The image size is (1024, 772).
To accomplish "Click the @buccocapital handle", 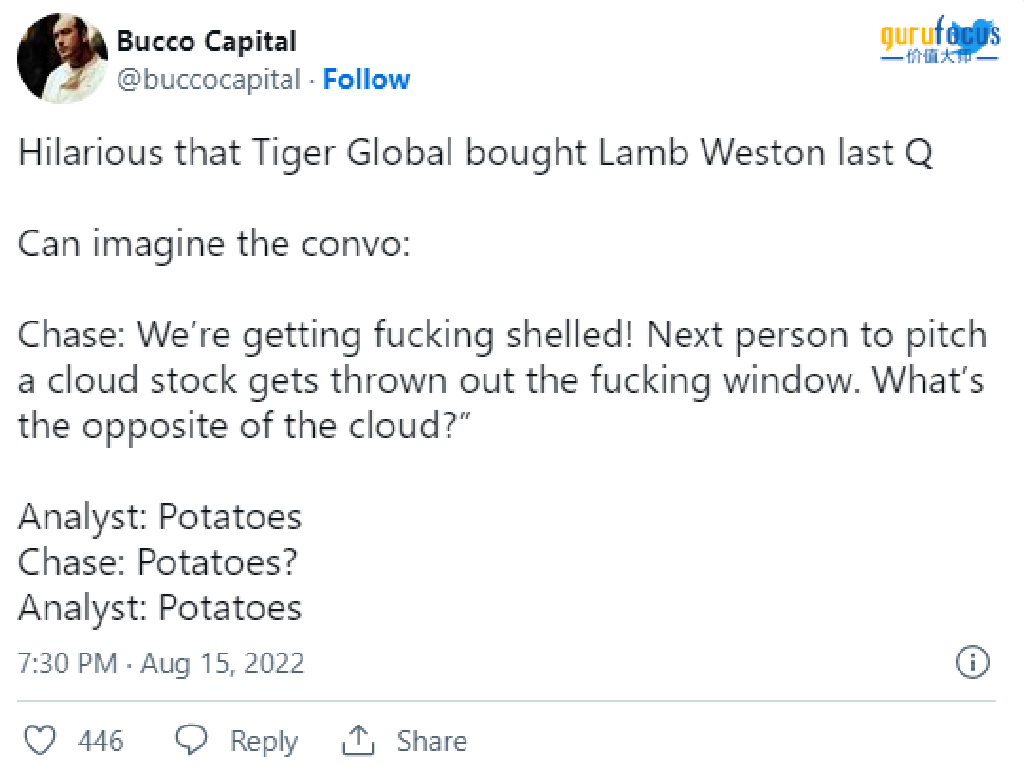I will [x=208, y=80].
